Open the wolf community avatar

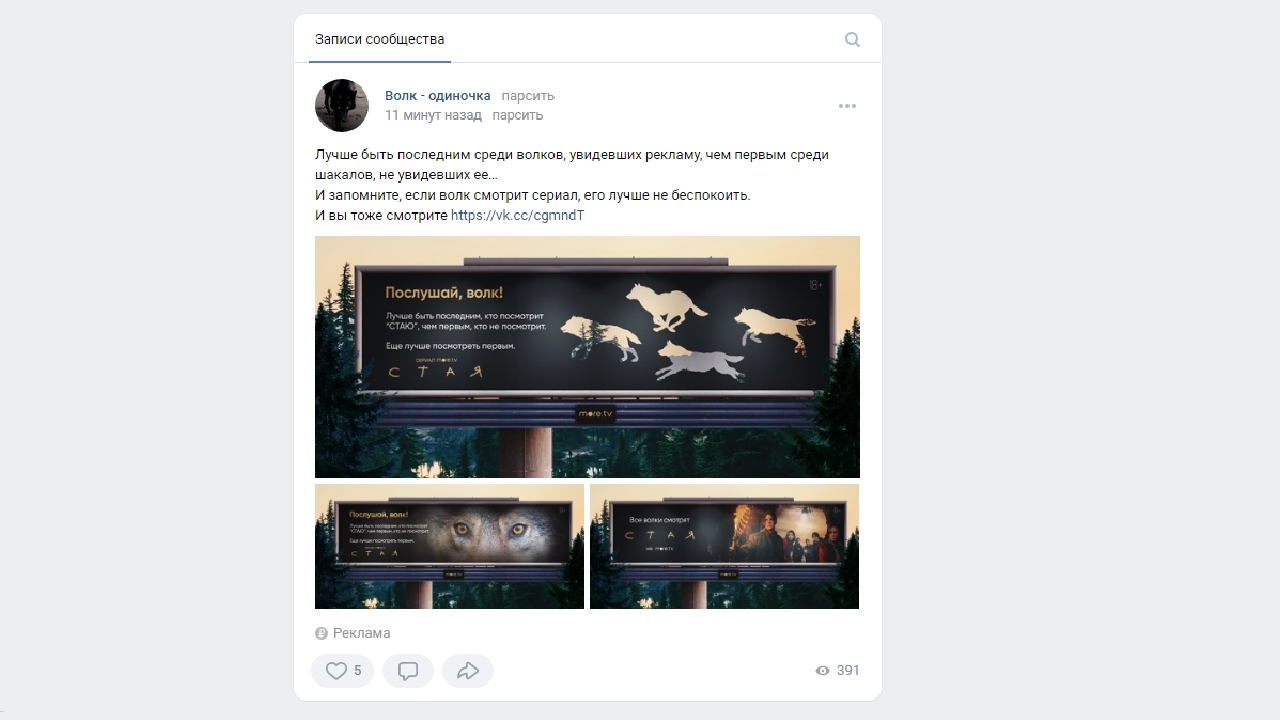(342, 105)
